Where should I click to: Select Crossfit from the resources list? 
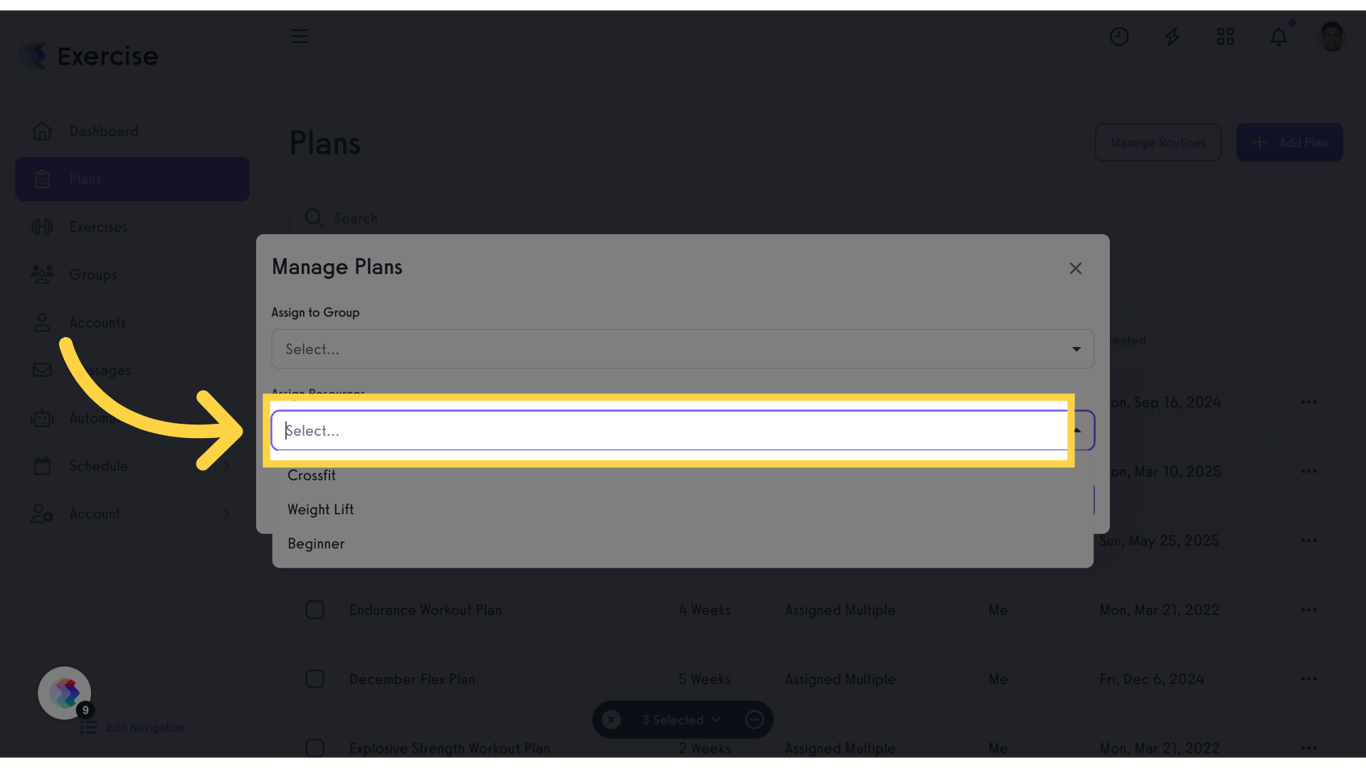click(x=311, y=475)
